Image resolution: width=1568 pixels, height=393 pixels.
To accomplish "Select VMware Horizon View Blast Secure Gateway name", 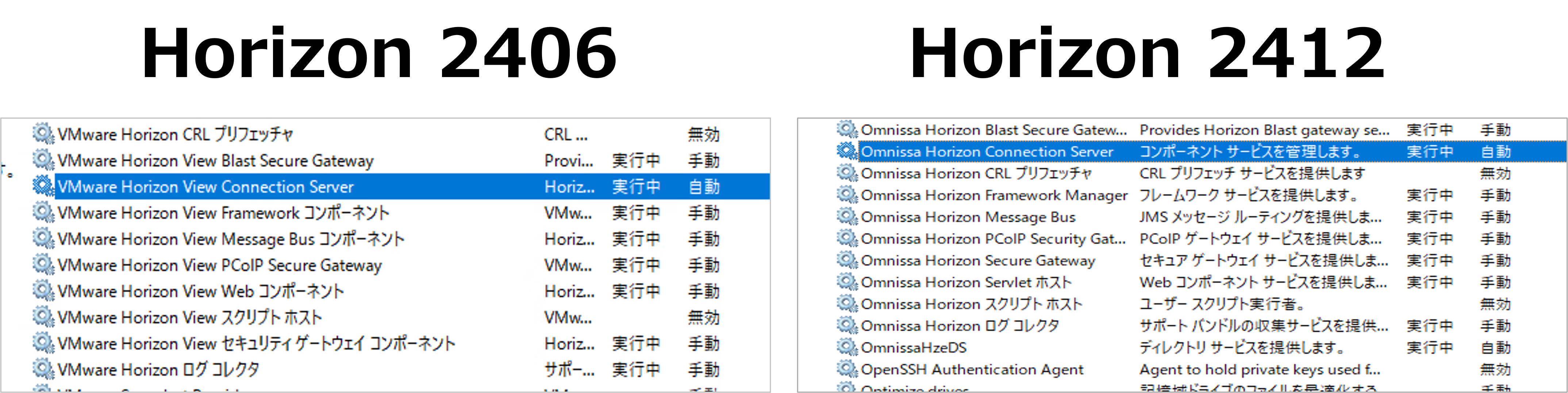I will pos(215,160).
